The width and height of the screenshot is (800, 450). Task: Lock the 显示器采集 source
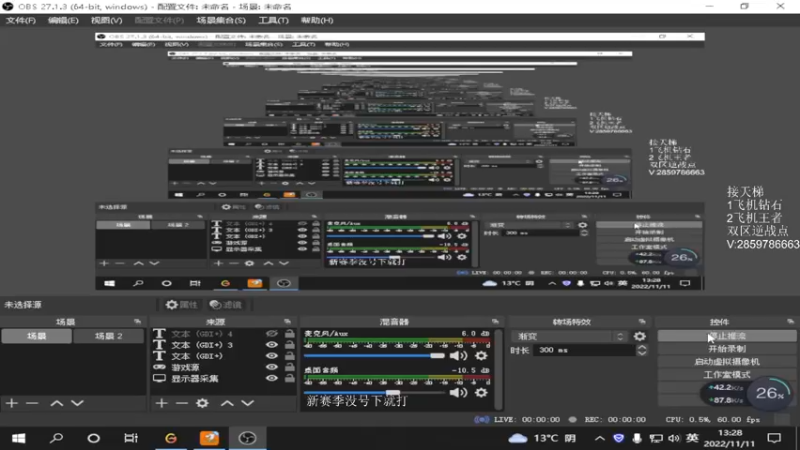pyautogui.click(x=289, y=378)
